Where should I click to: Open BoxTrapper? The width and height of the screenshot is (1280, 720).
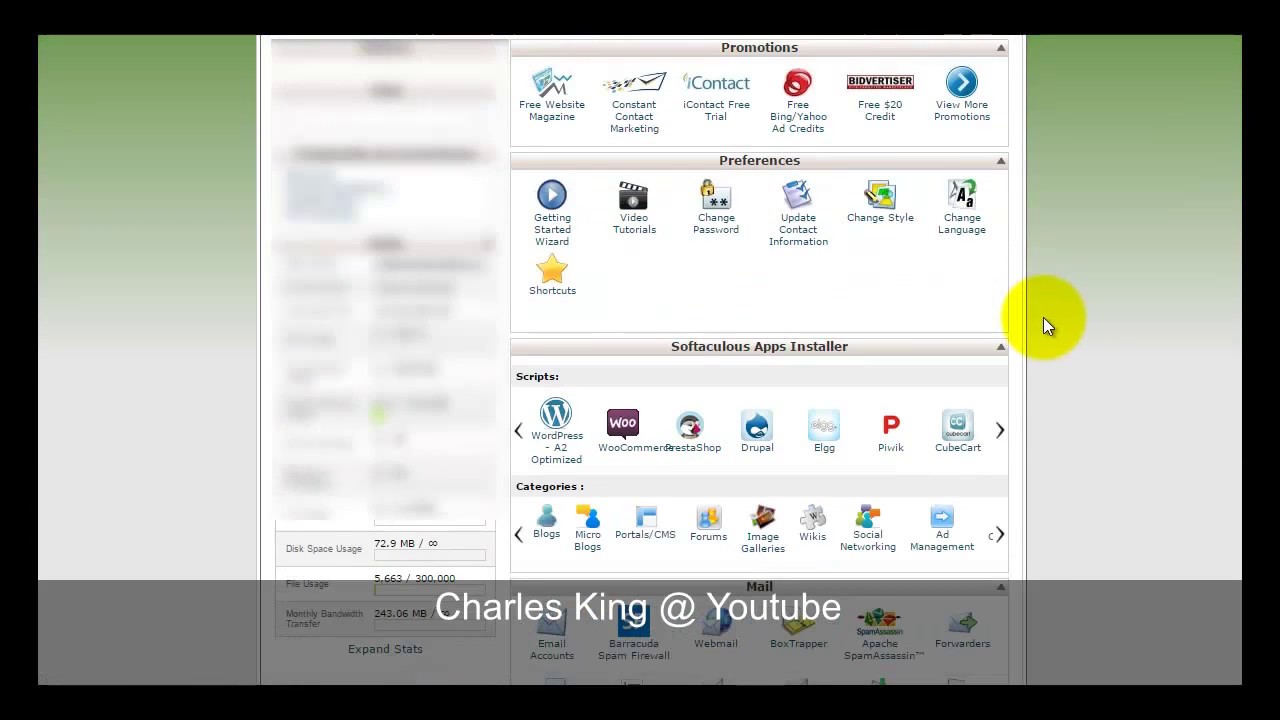point(798,627)
